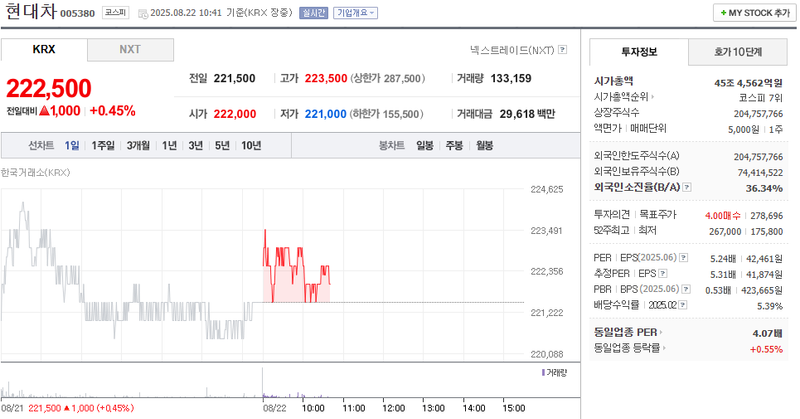800x419 pixels.
Task: Click the 11:00 time axis marker
Action: 354,408
